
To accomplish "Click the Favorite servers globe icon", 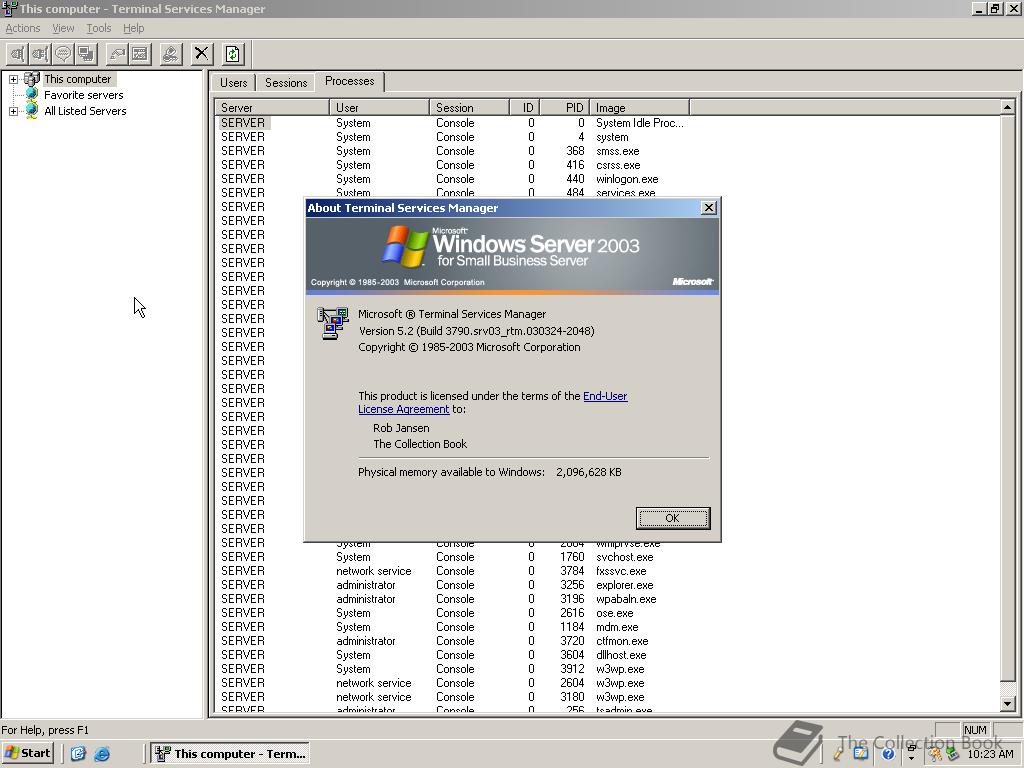I will (31, 95).
